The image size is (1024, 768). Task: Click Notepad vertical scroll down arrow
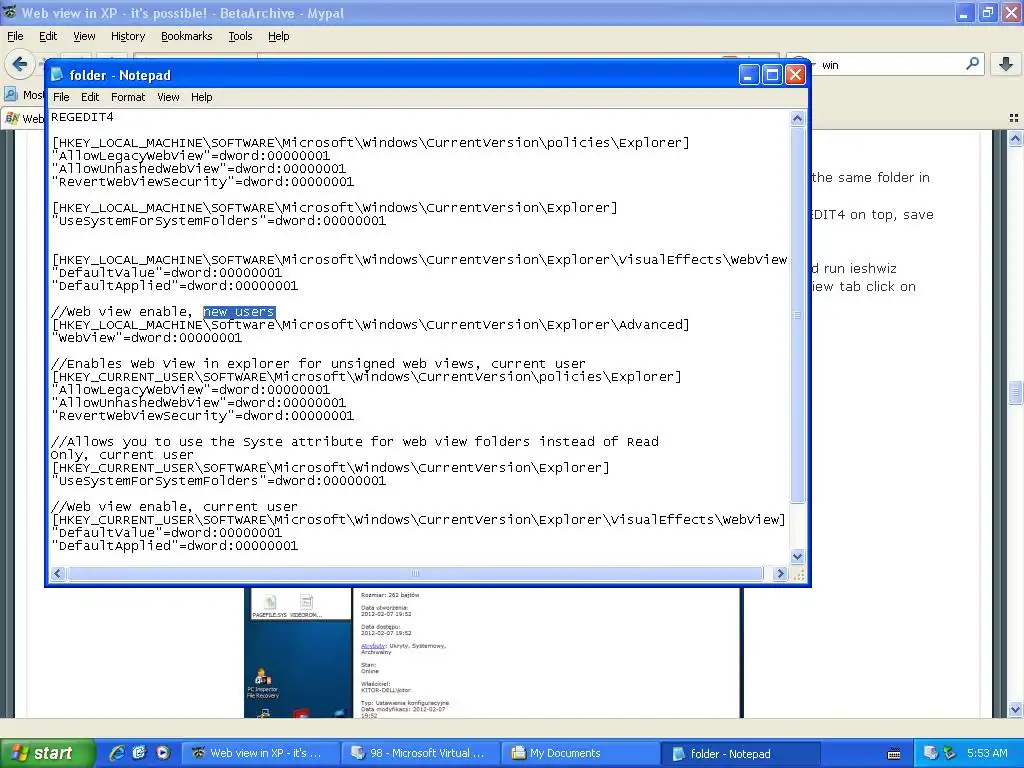tap(797, 556)
